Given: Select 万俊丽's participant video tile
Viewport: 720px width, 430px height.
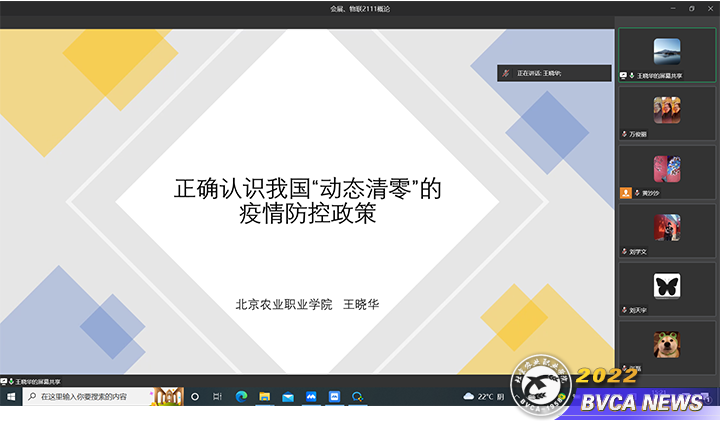Looking at the screenshot, I should (667, 113).
